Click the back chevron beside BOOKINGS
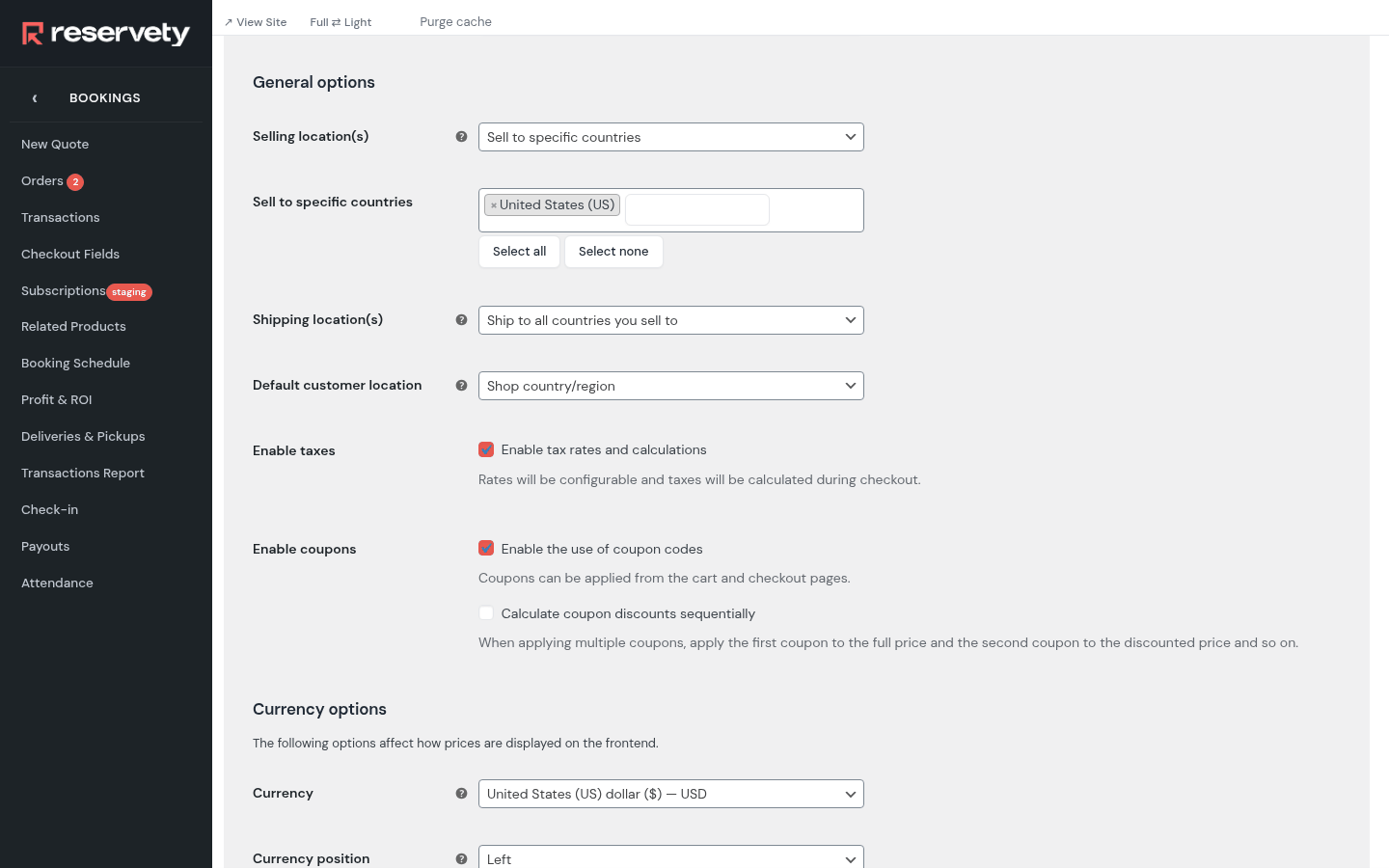This screenshot has width=1389, height=868. 35,98
